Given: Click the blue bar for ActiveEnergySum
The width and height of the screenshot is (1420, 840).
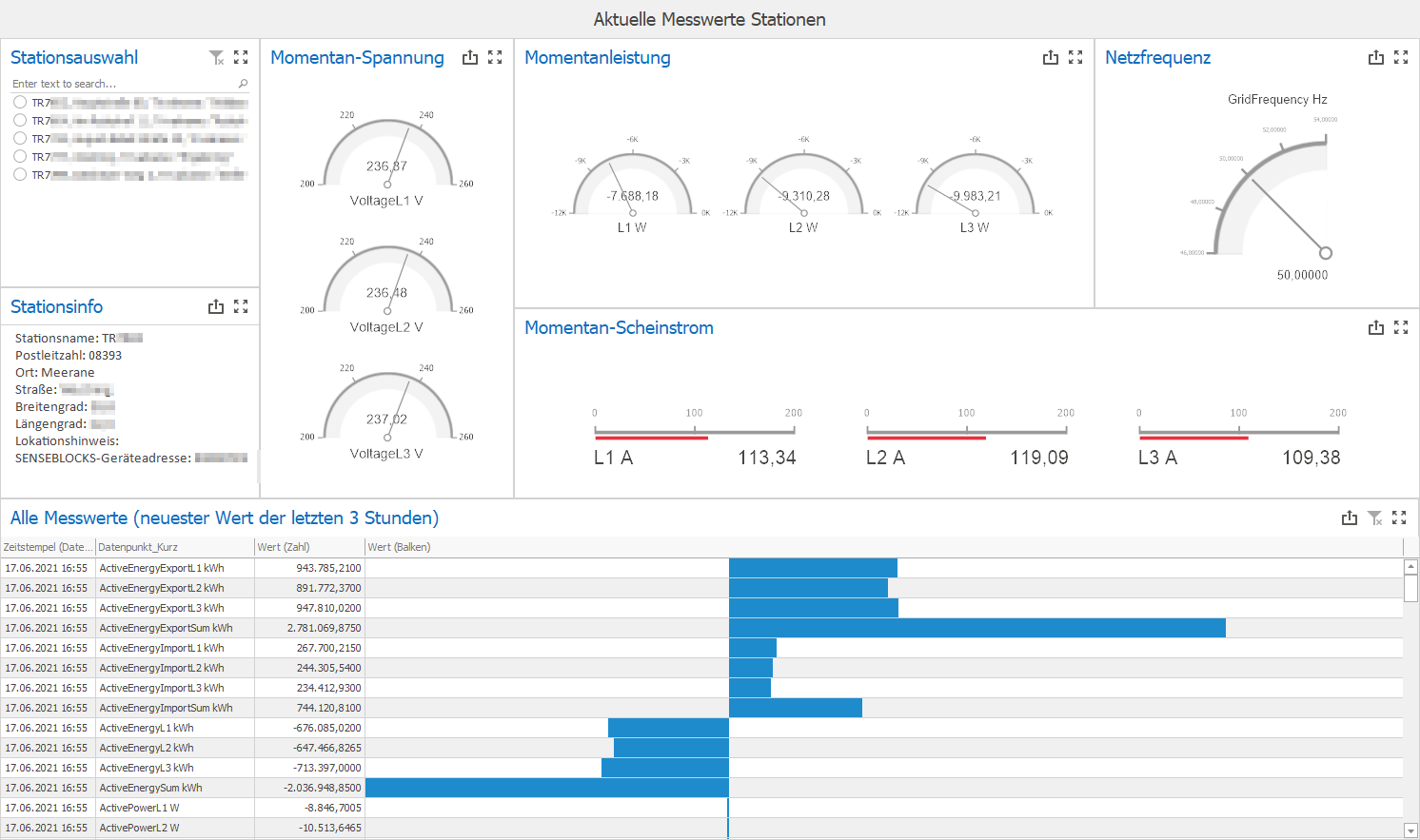Looking at the screenshot, I should point(547,788).
